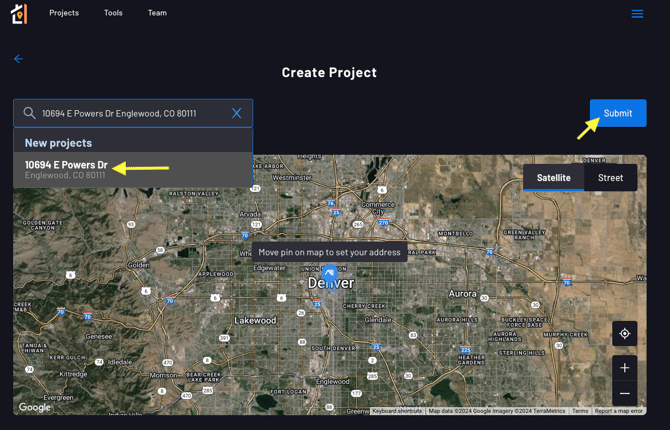
Task: Select the 10694 E Powers Dr suggestion
Action: 133,170
